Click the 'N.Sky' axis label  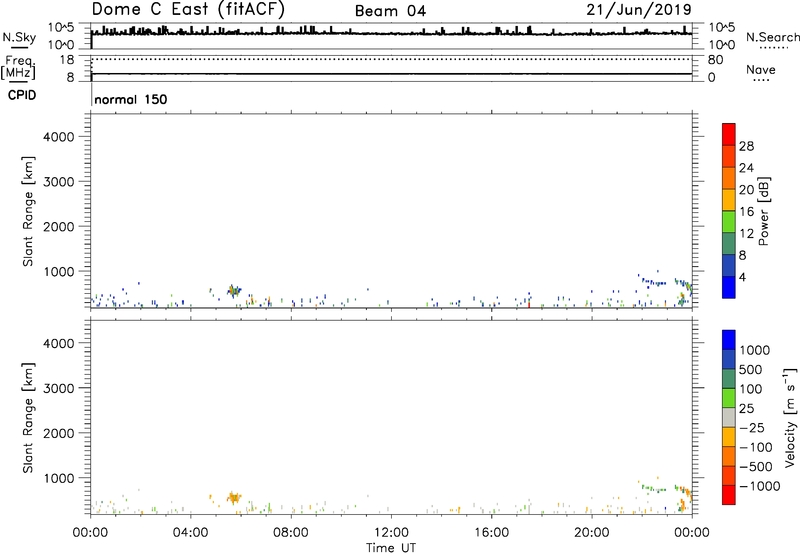[19, 37]
